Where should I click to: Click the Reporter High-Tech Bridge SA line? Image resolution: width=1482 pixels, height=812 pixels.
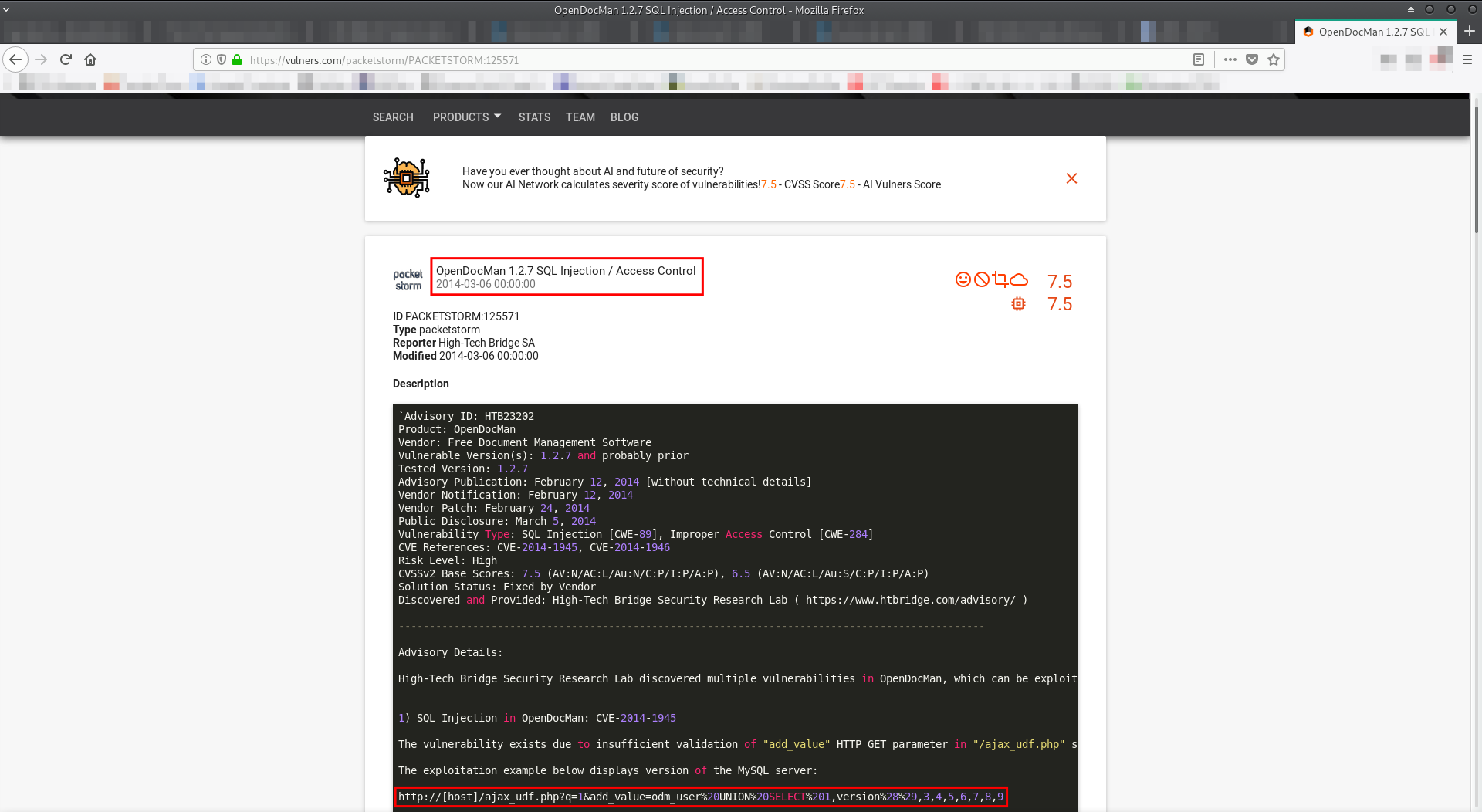(464, 343)
